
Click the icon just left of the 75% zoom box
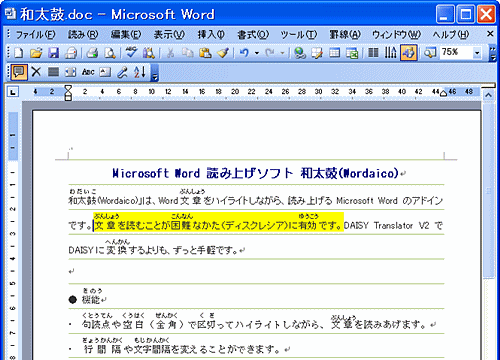tap(430, 53)
